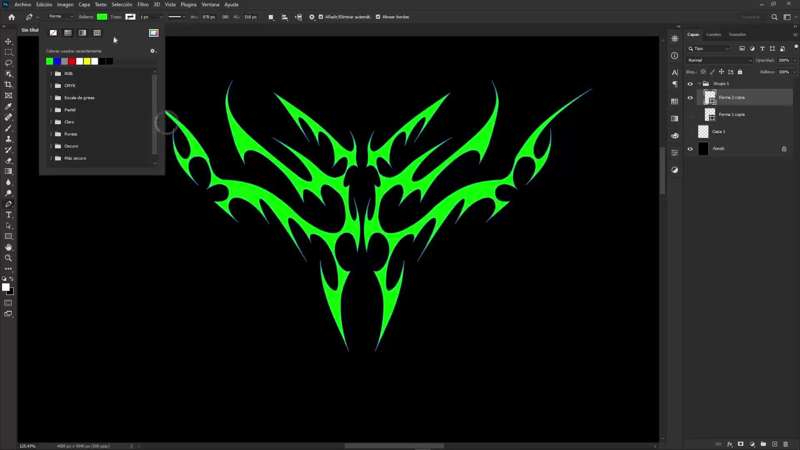The width and height of the screenshot is (800, 450).
Task: Open the Filtro menu
Action: [143, 4]
